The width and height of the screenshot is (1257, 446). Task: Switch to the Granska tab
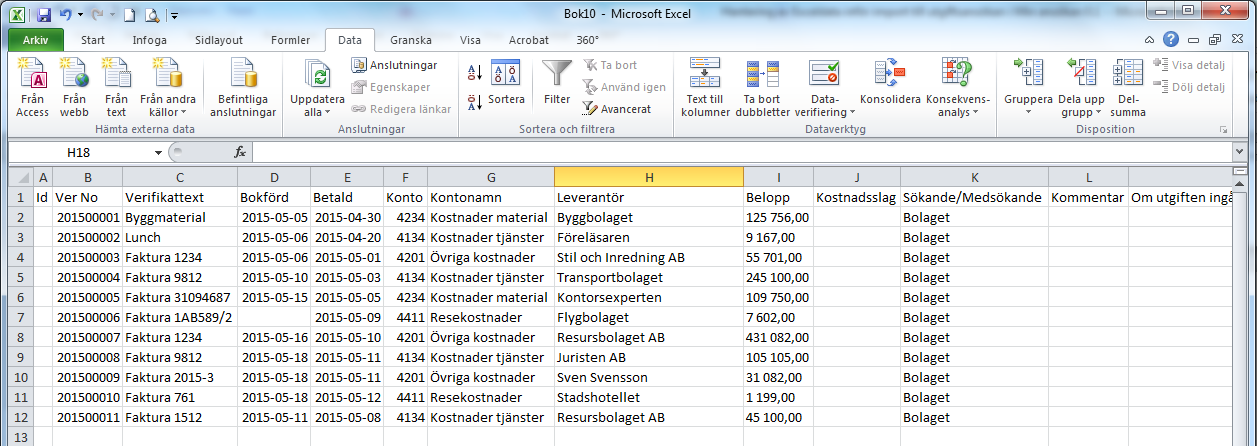click(x=411, y=40)
